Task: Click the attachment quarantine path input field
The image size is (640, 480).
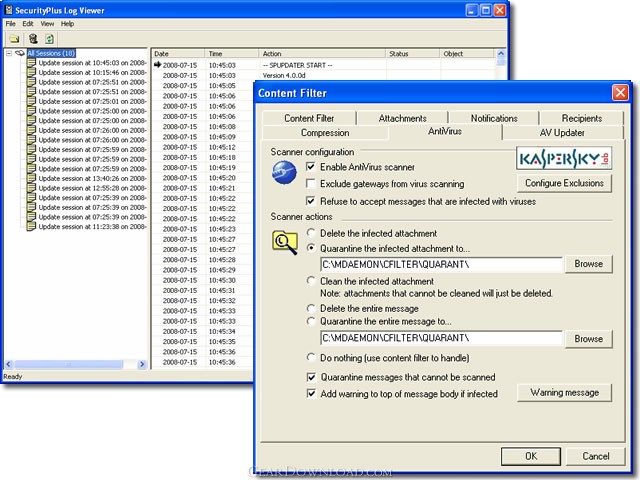Action: (x=441, y=264)
